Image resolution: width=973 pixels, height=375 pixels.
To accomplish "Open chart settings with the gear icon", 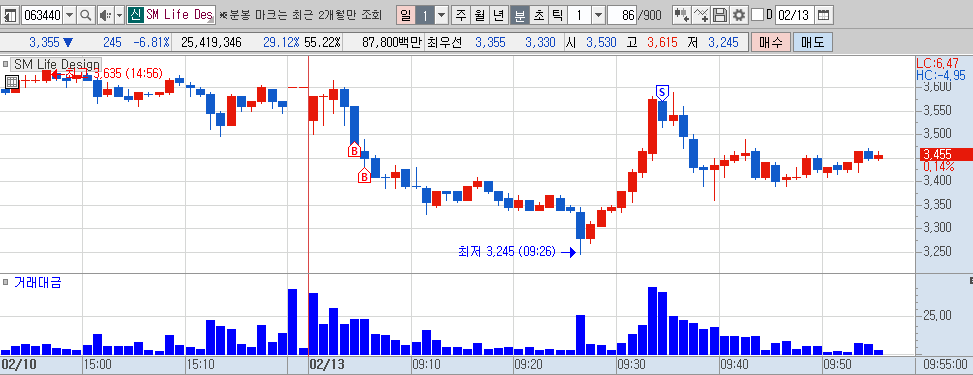I will [x=738, y=14].
